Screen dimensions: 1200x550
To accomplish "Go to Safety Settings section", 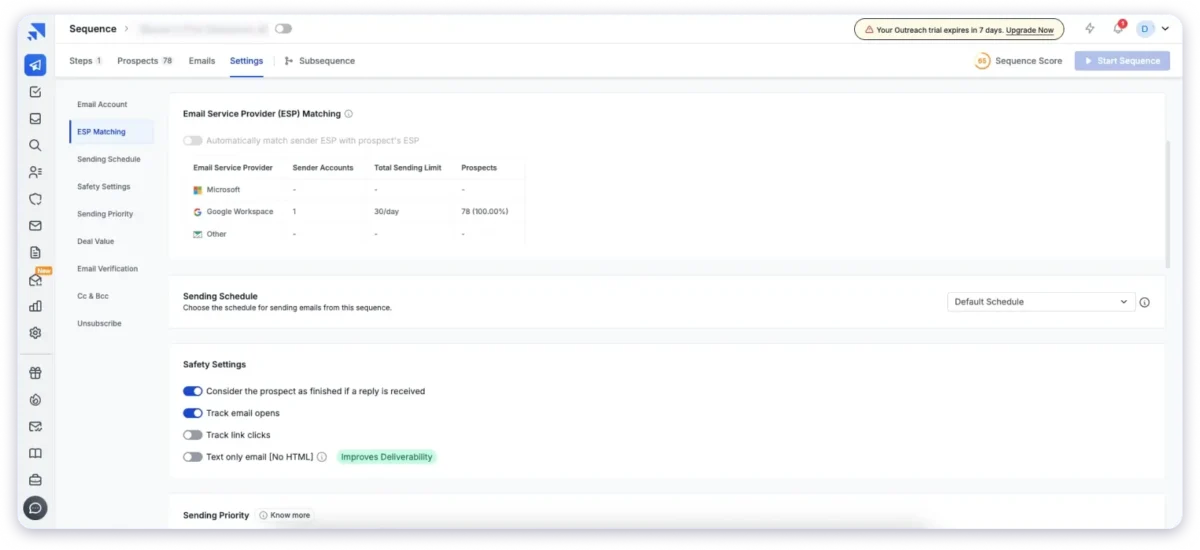I will tap(104, 187).
